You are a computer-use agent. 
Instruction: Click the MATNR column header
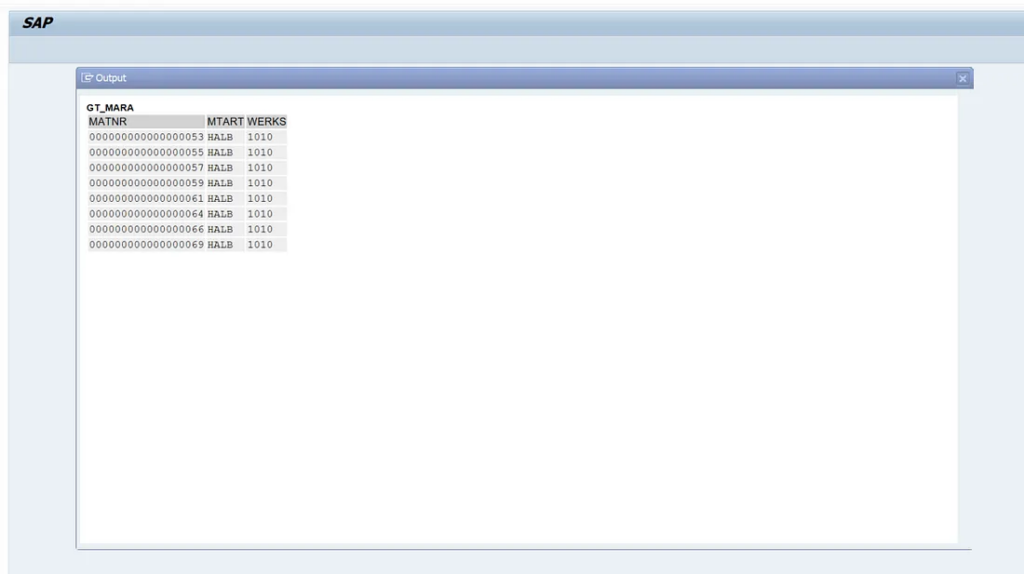(x=108, y=122)
